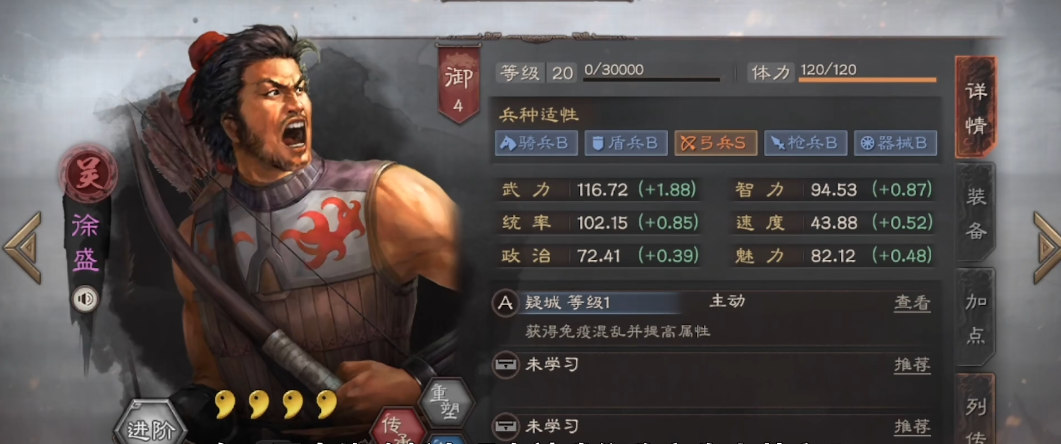The width and height of the screenshot is (1061, 444).
Task: Tap the 进阶 hexagon button
Action: pyautogui.click(x=150, y=426)
